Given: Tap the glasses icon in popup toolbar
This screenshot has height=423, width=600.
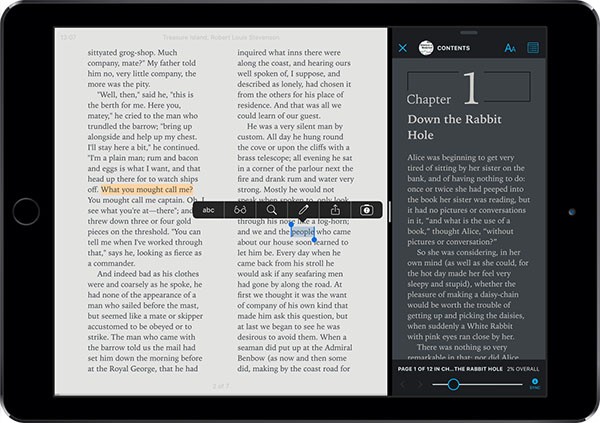Looking at the screenshot, I should 240,210.
